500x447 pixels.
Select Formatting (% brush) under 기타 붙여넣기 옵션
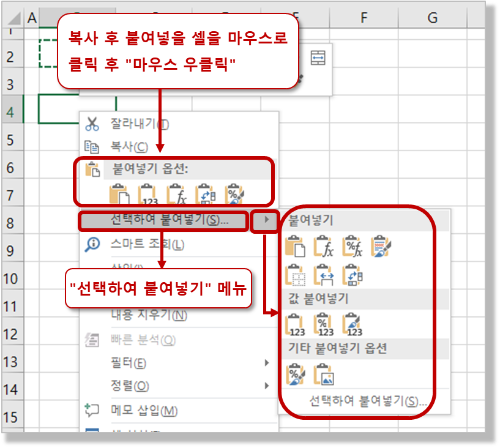(295, 375)
